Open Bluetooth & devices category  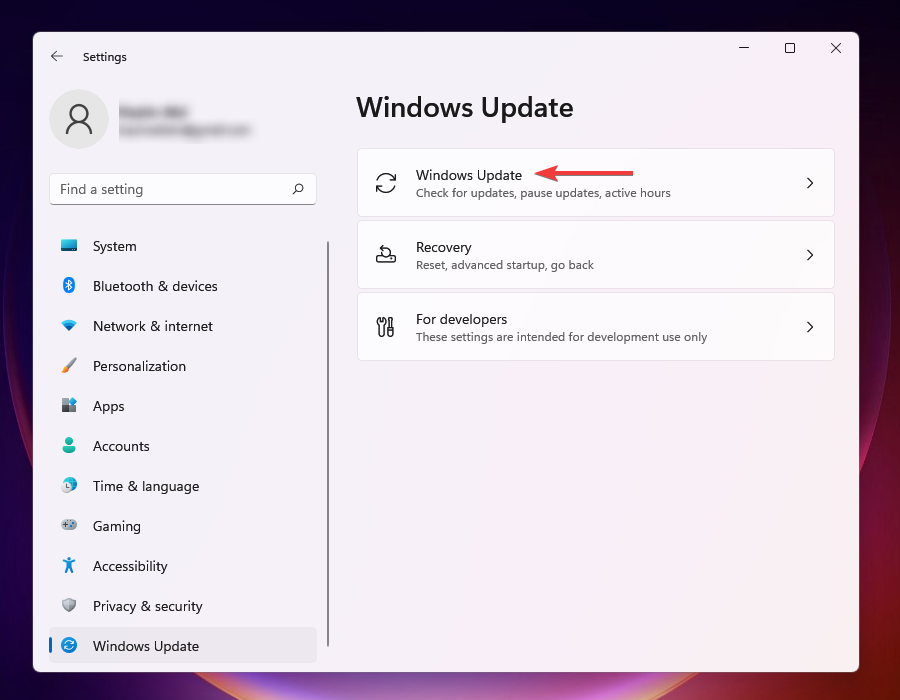click(183, 286)
